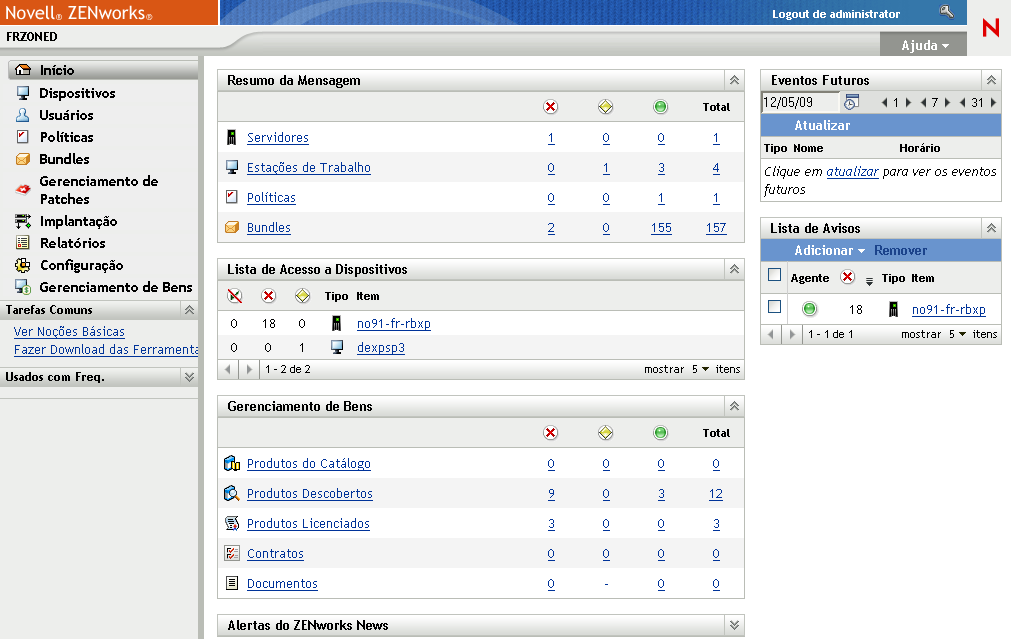Open the dexpsp3 device link
The image size is (1011, 639).
(x=380, y=348)
